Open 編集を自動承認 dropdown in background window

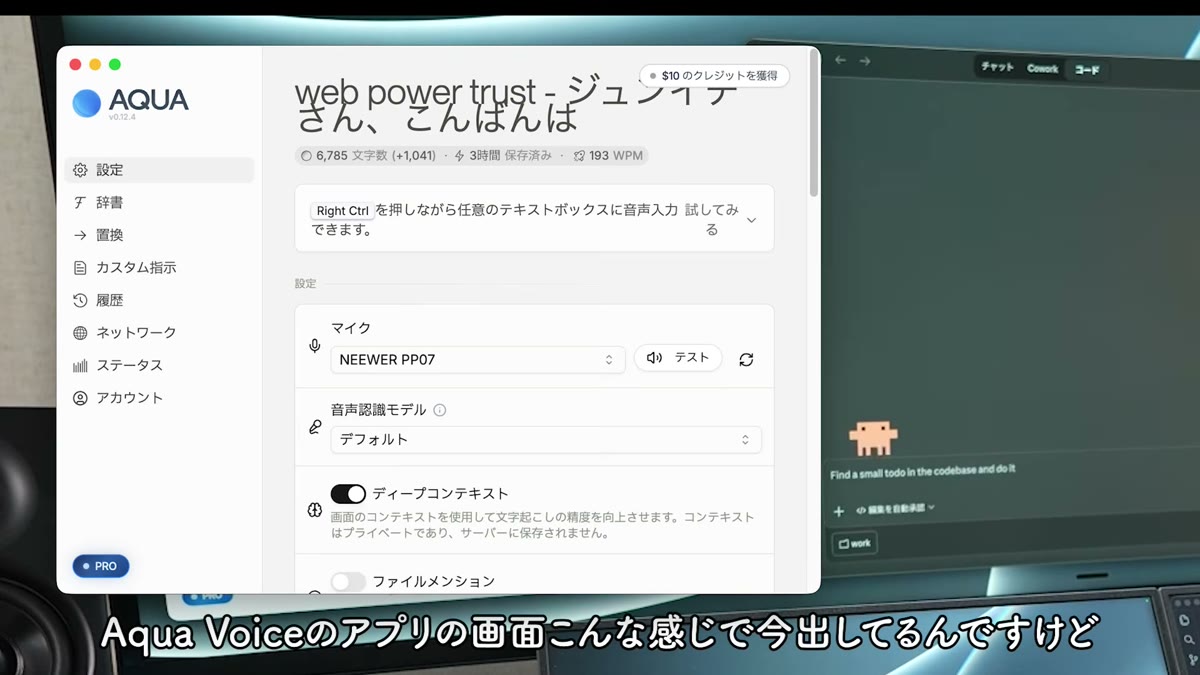[895, 509]
